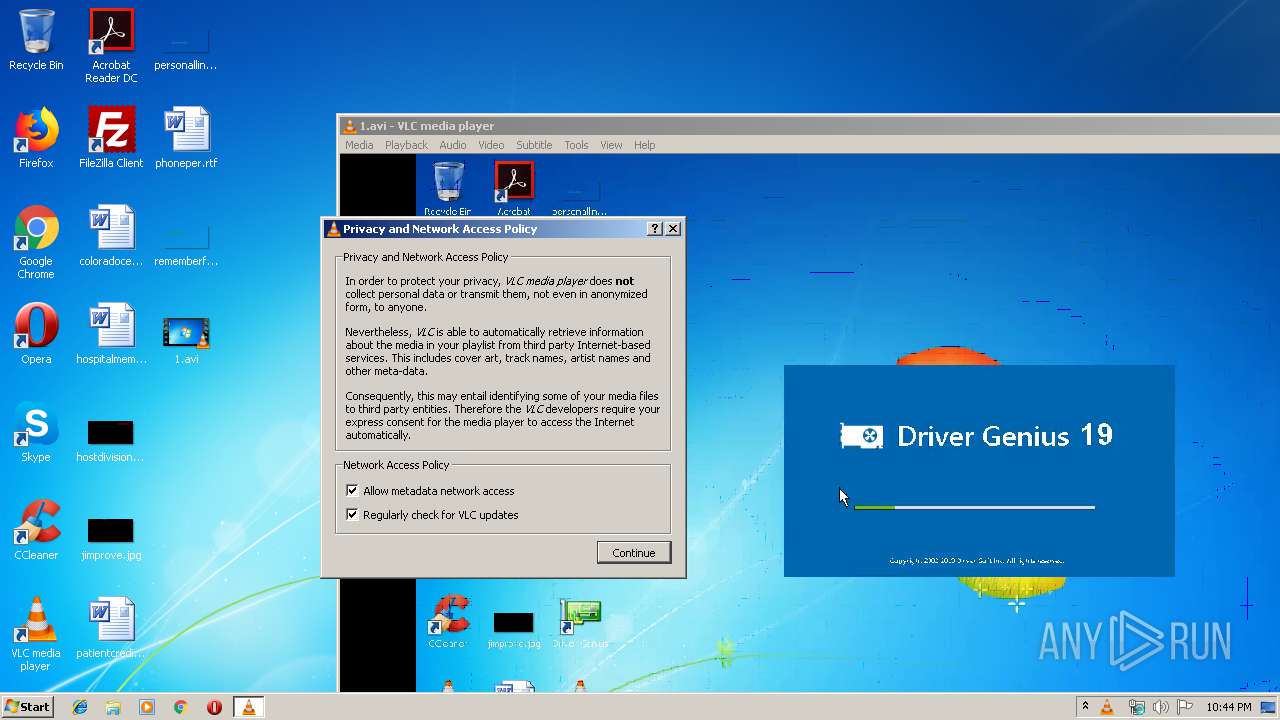Click VLC cone icon in system tray
Image resolution: width=1280 pixels, height=720 pixels.
pyautogui.click(x=1107, y=707)
